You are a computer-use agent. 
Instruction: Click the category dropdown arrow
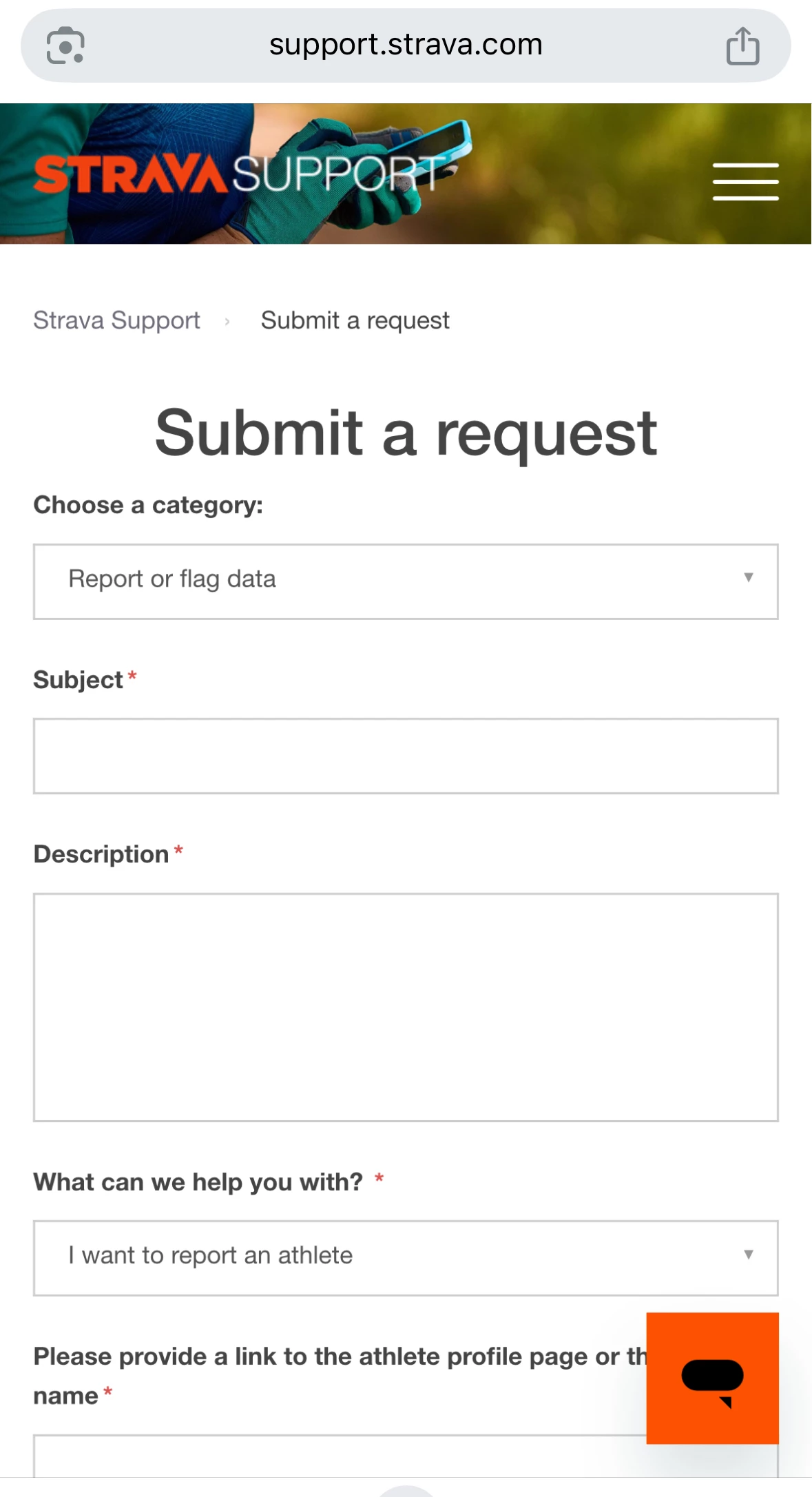pos(748,577)
